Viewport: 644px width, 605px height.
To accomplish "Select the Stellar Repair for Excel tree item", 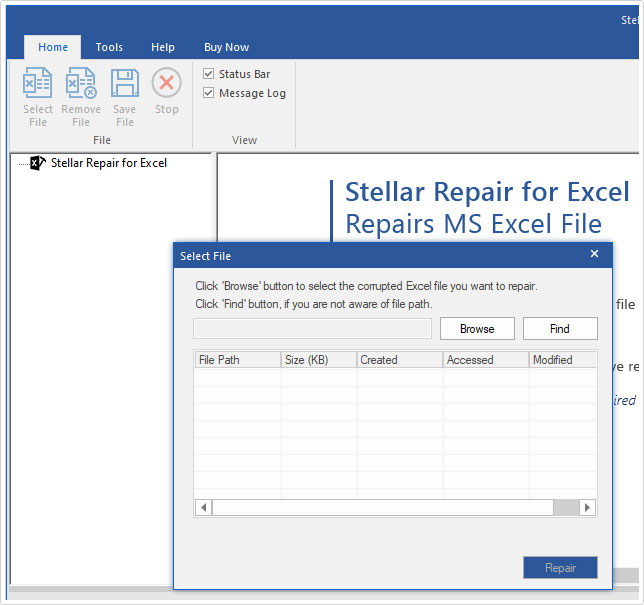I will [108, 163].
